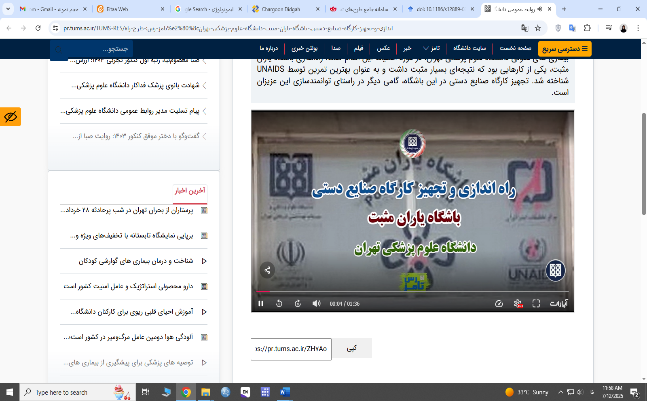647x401 pixels.
Task: Open news link about strategic drug product
Action: (x=128, y=286)
